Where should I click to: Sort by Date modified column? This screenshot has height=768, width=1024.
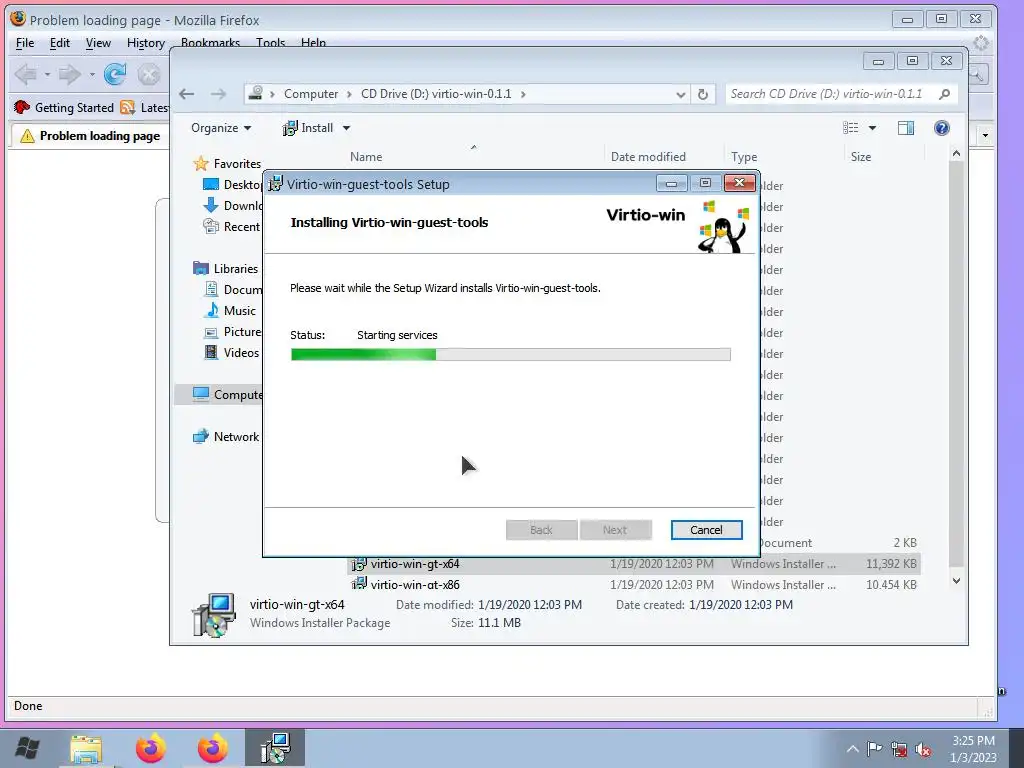[648, 157]
